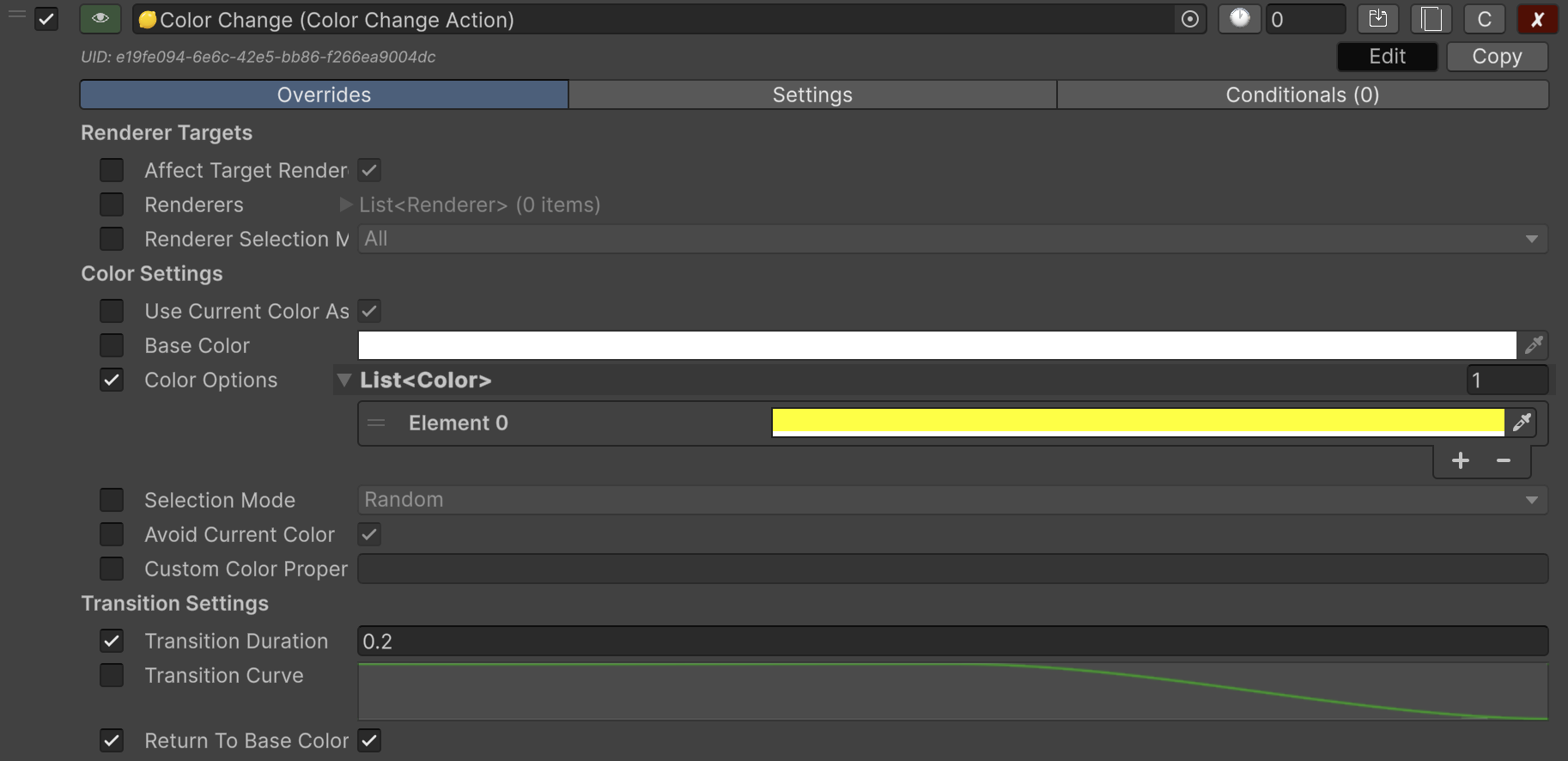Switch to the Settings tab
1568x761 pixels.
pyautogui.click(x=812, y=94)
